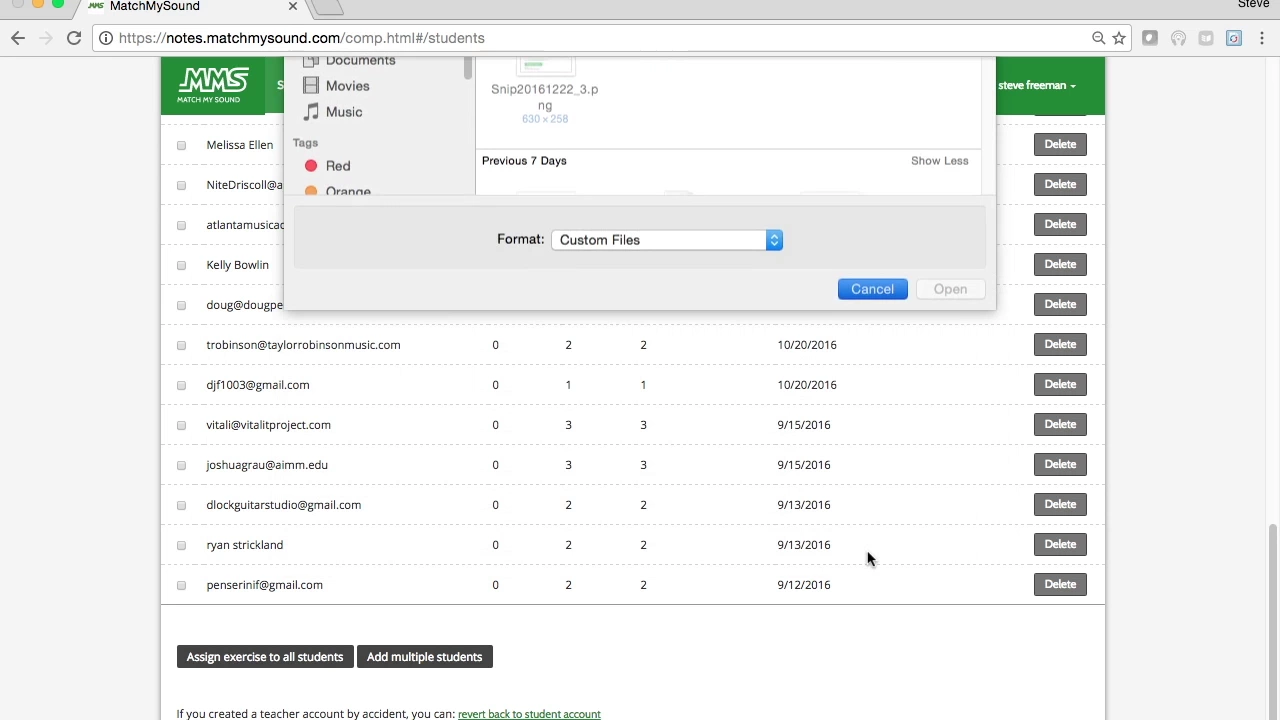Check the box for djf1003@gmail.com
This screenshot has height=720, width=1280.
click(x=181, y=385)
